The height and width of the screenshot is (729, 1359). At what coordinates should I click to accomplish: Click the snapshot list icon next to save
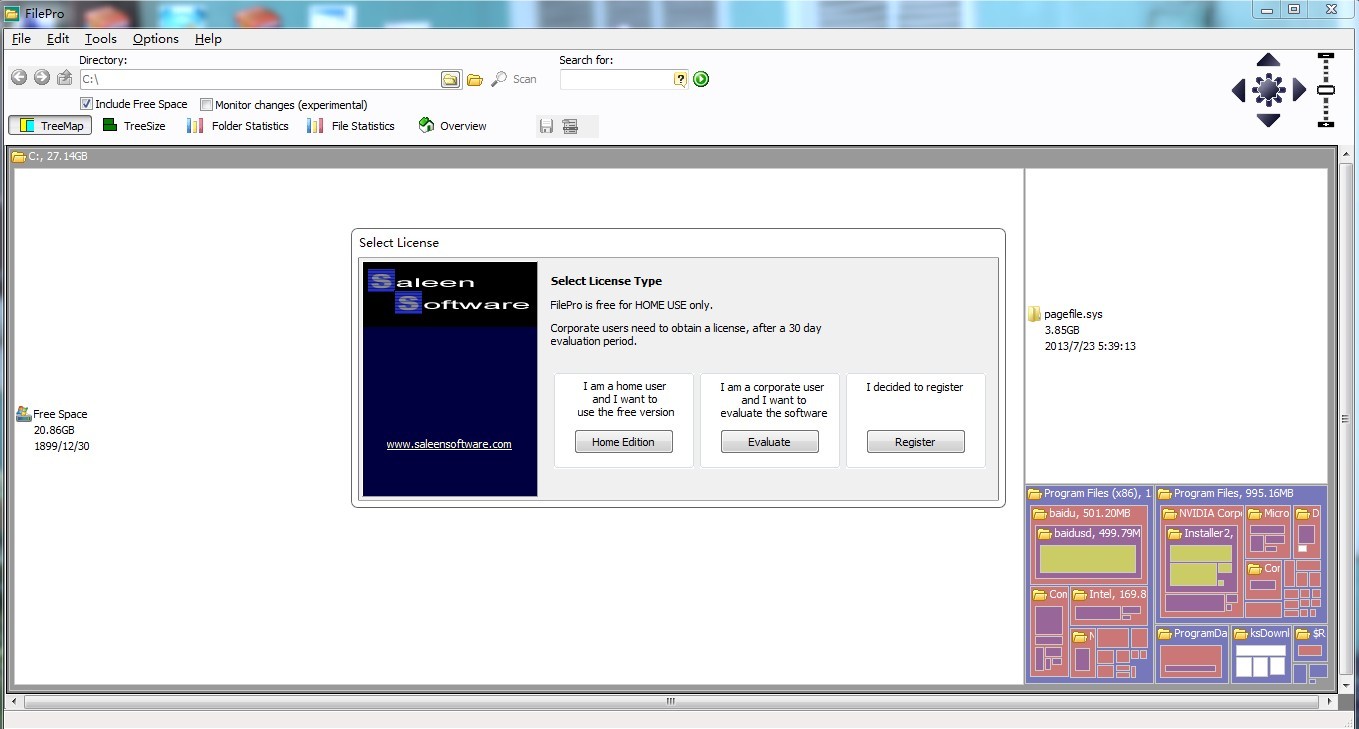coord(570,126)
